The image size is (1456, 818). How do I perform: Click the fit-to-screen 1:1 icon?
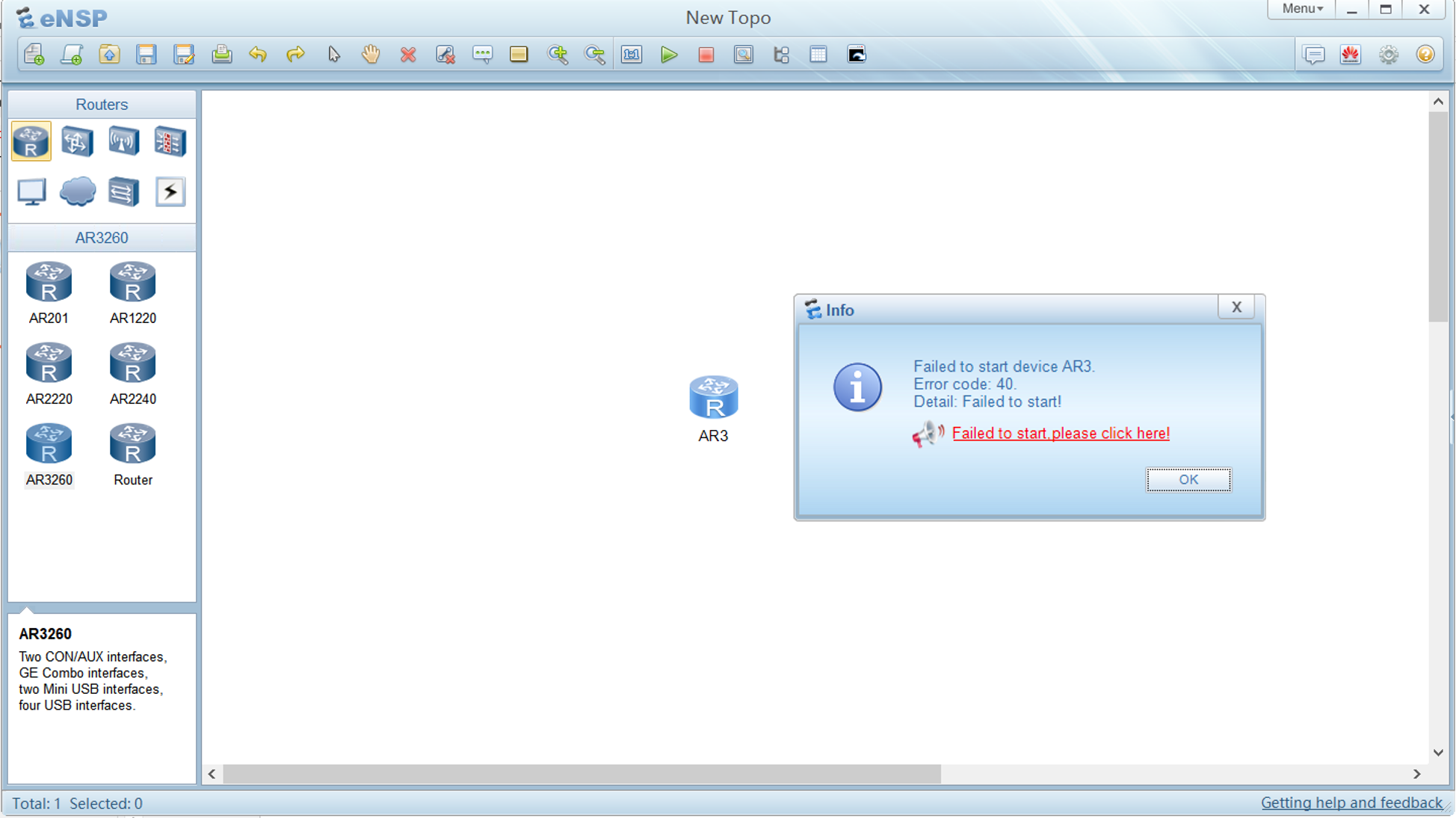click(x=632, y=55)
